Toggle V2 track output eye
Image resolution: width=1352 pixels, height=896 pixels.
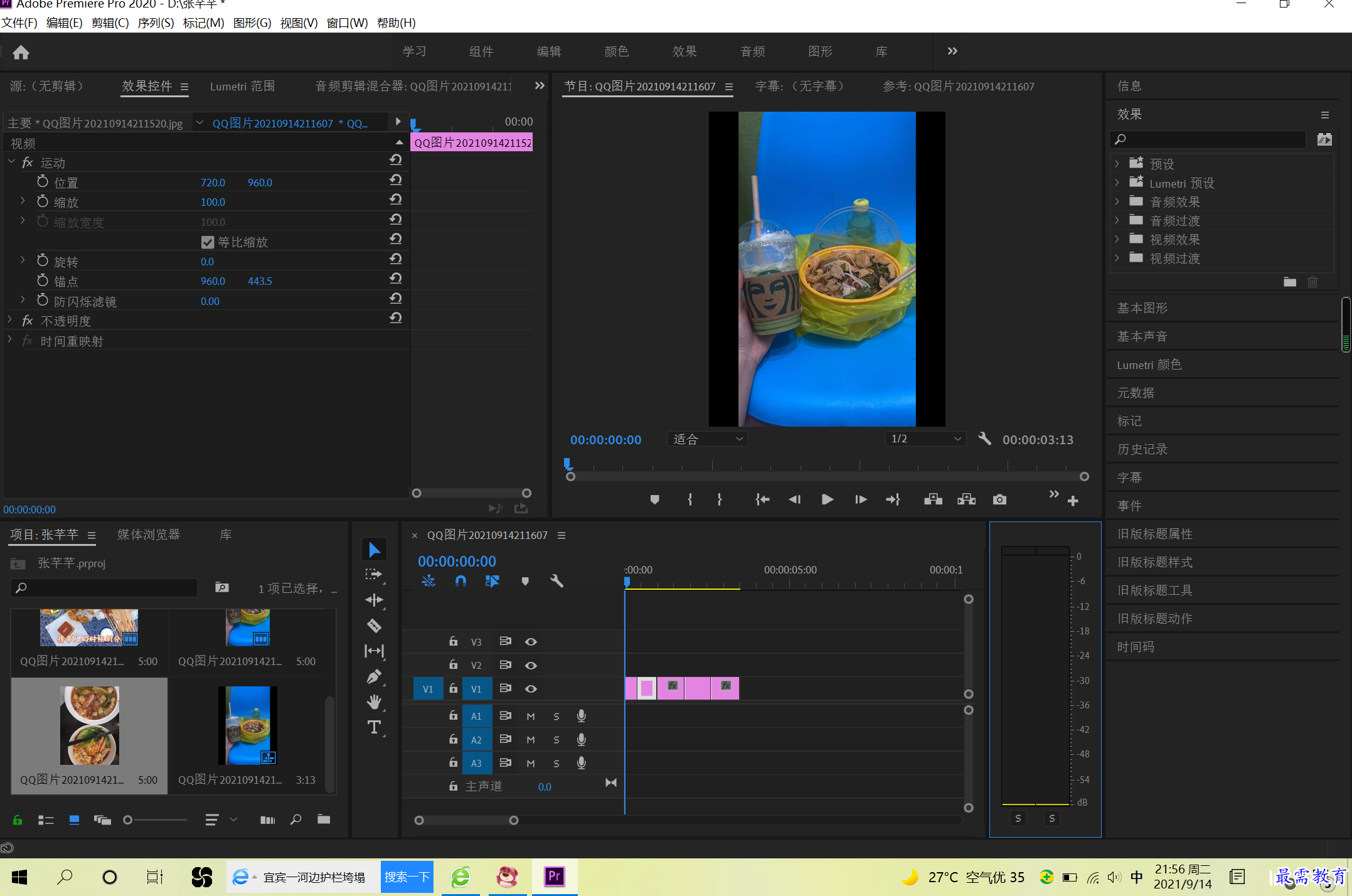tap(531, 665)
